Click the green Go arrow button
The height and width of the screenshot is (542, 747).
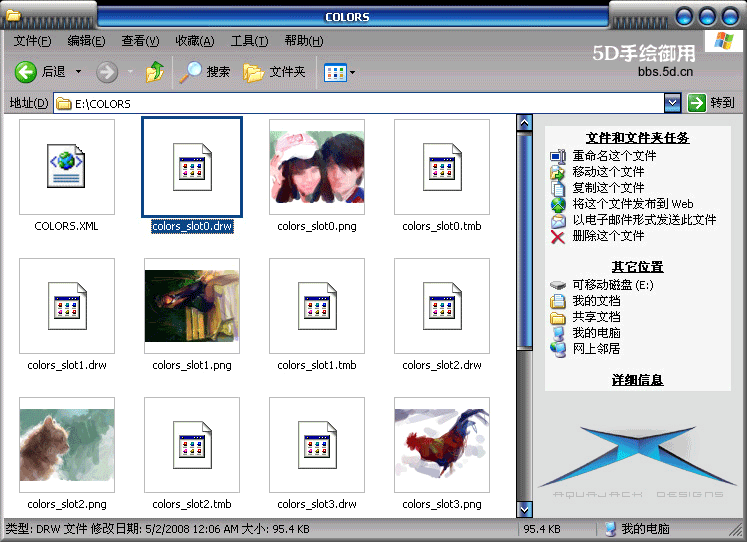(x=697, y=103)
